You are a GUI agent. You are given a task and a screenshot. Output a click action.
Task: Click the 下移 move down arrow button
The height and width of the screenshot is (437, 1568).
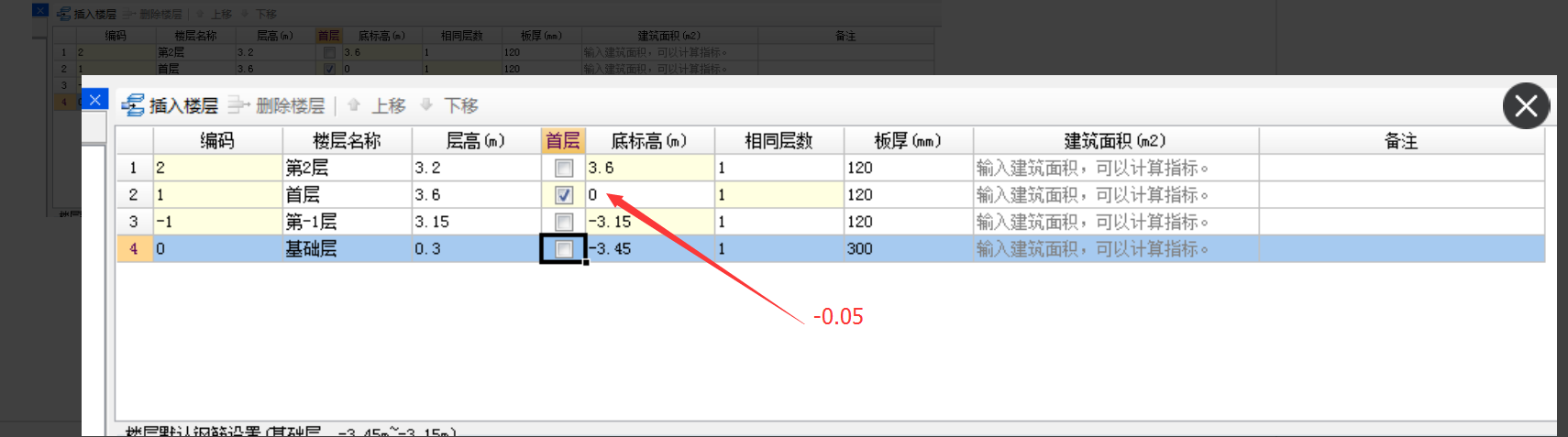(x=449, y=105)
